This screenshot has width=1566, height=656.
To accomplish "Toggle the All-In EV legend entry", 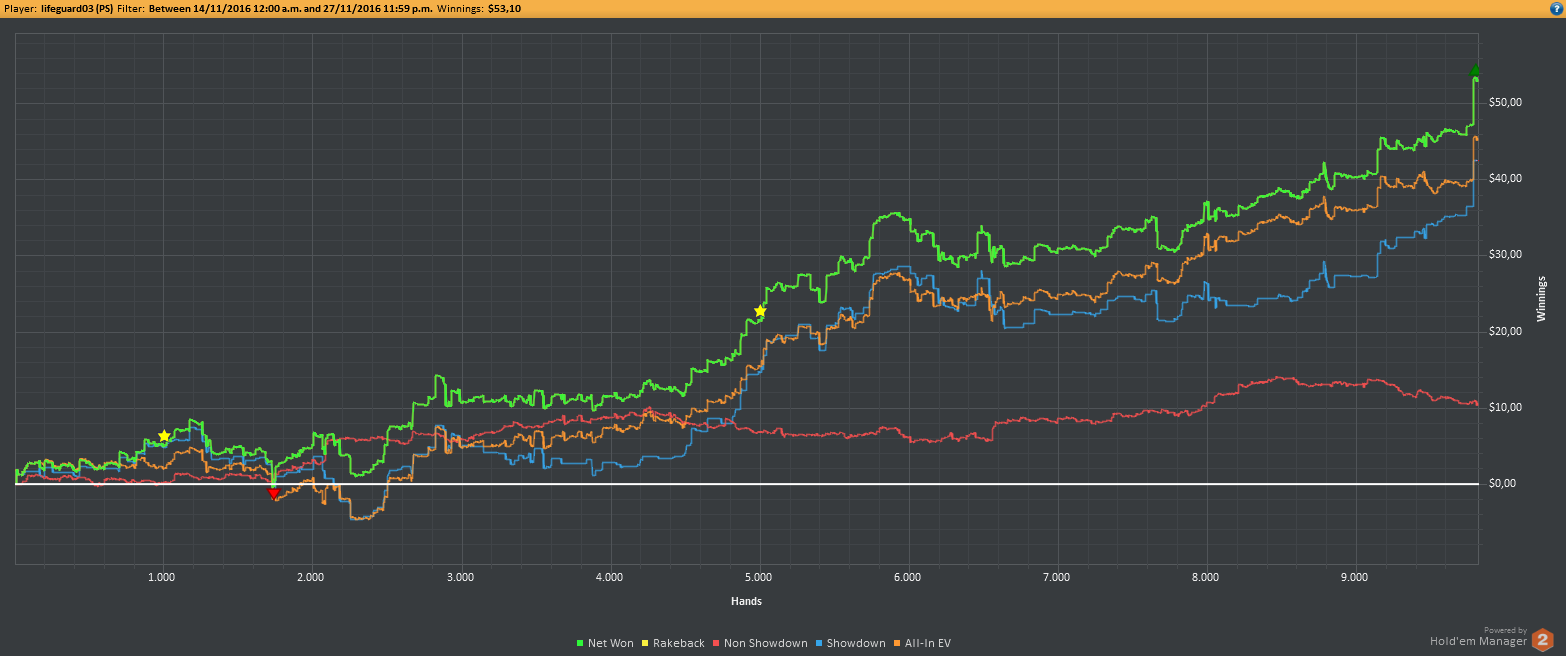I will 923,643.
